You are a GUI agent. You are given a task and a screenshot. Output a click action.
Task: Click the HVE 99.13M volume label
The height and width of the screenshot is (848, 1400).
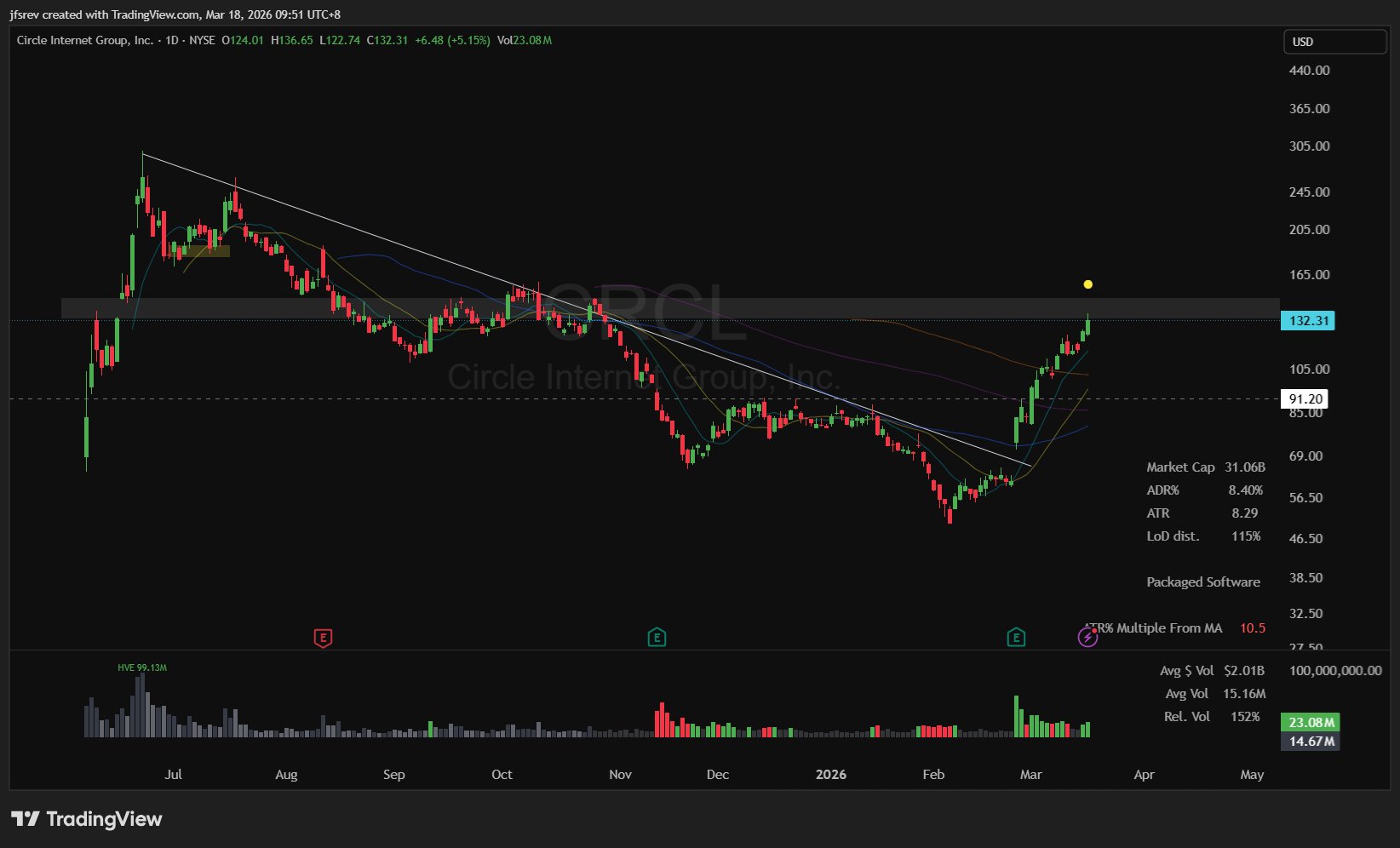[142, 668]
